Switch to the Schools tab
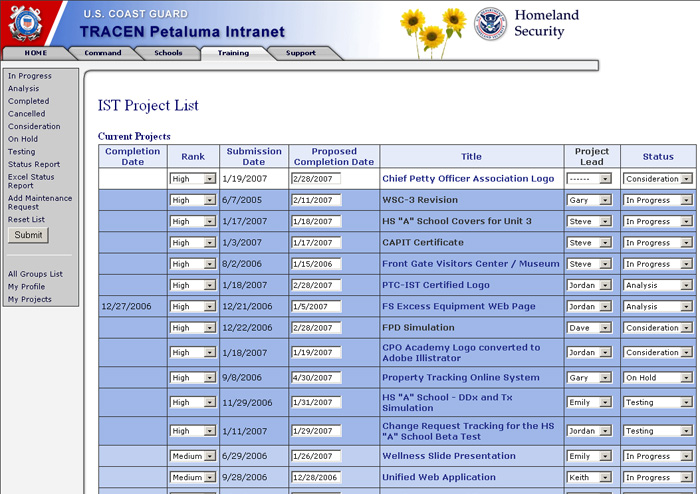Image resolution: width=700 pixels, height=494 pixels. point(168,53)
